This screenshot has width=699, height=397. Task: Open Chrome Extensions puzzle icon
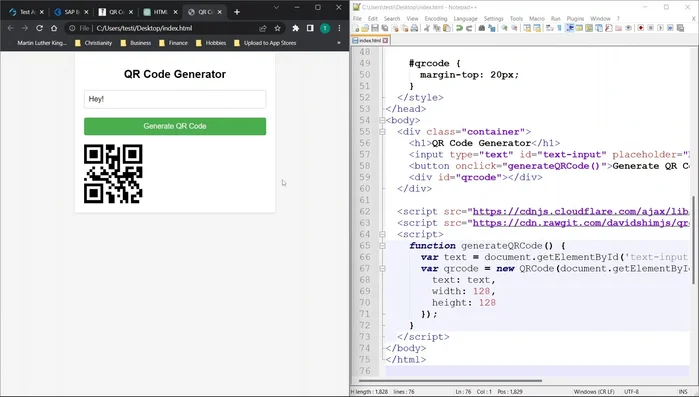tap(295, 28)
